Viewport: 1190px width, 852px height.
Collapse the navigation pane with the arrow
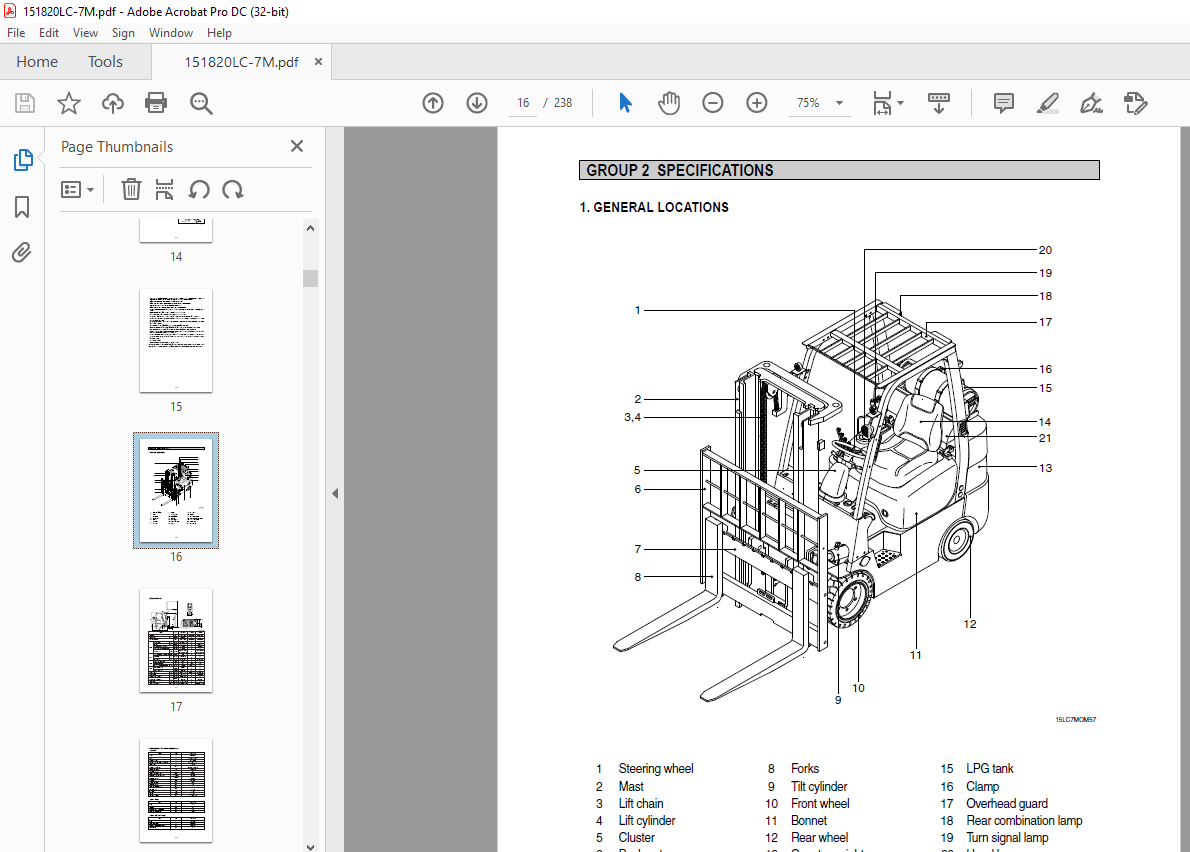pos(335,493)
